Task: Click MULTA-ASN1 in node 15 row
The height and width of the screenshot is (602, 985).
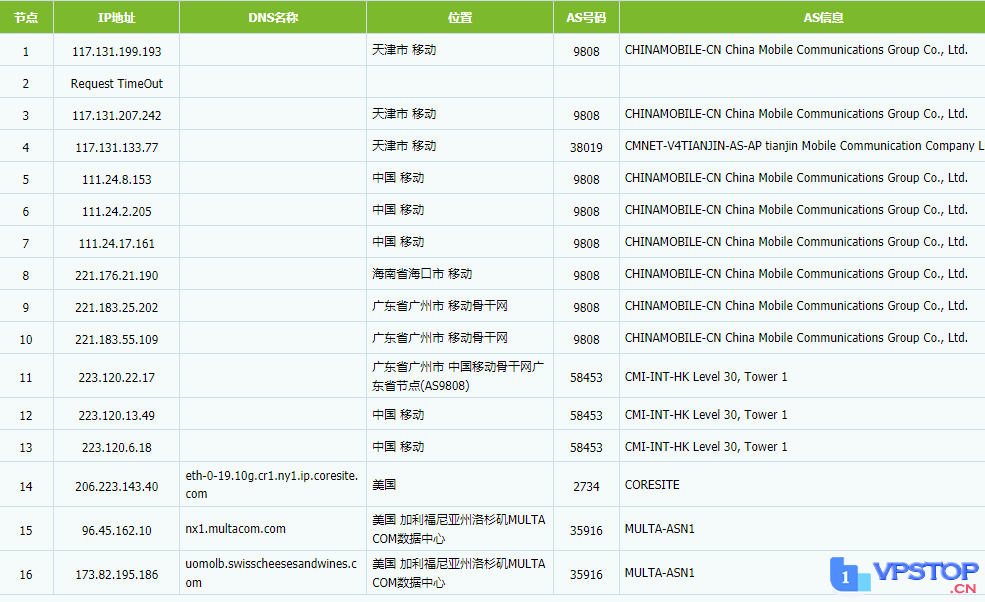Action: click(x=660, y=529)
